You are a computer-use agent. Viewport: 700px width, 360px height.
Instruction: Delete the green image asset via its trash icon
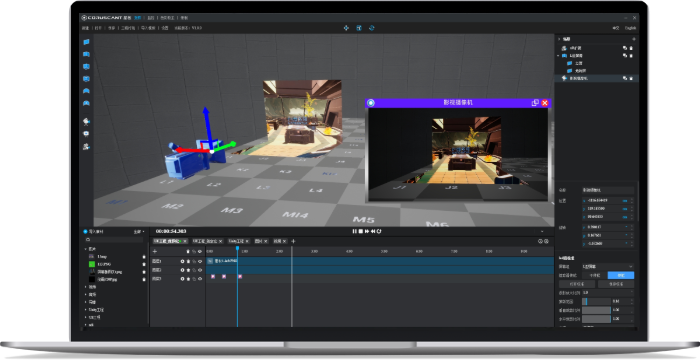[x=144, y=264]
